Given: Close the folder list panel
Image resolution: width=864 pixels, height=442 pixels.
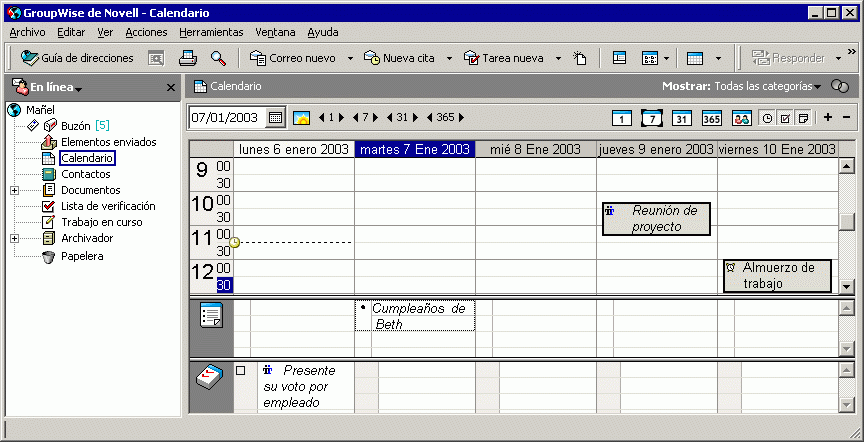Looking at the screenshot, I should (171, 88).
